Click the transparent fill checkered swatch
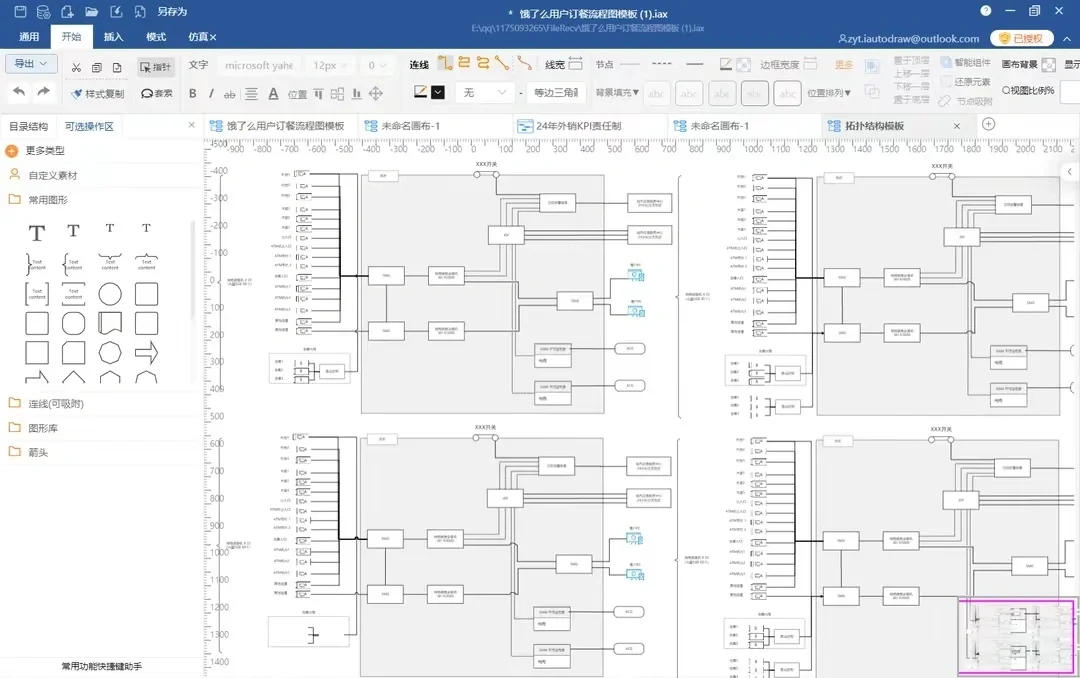This screenshot has height=678, width=1080. coord(743,65)
